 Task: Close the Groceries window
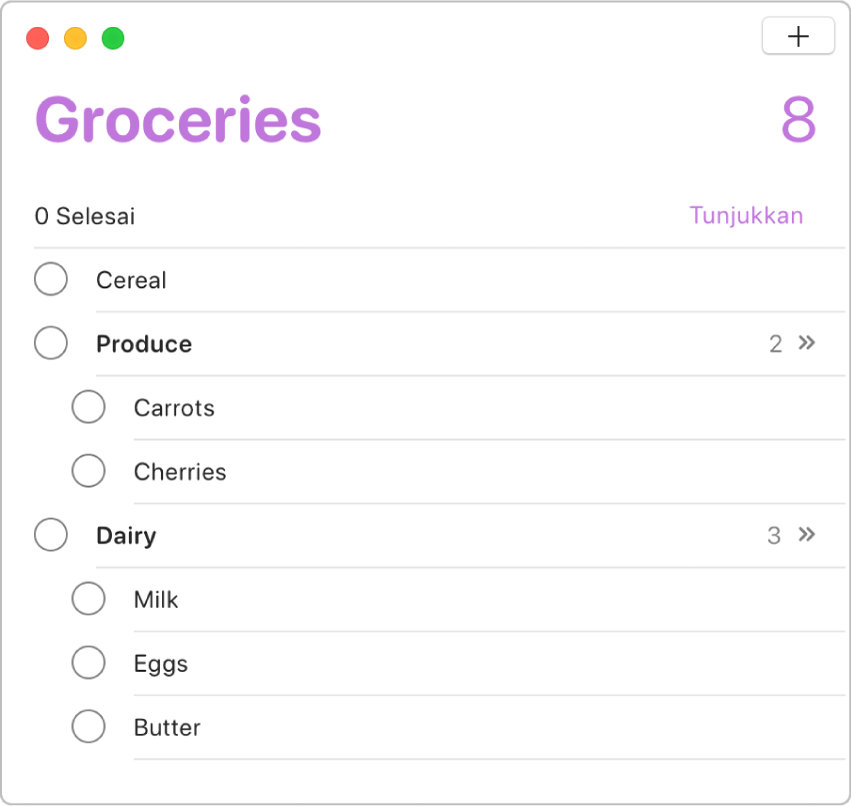click(37, 39)
